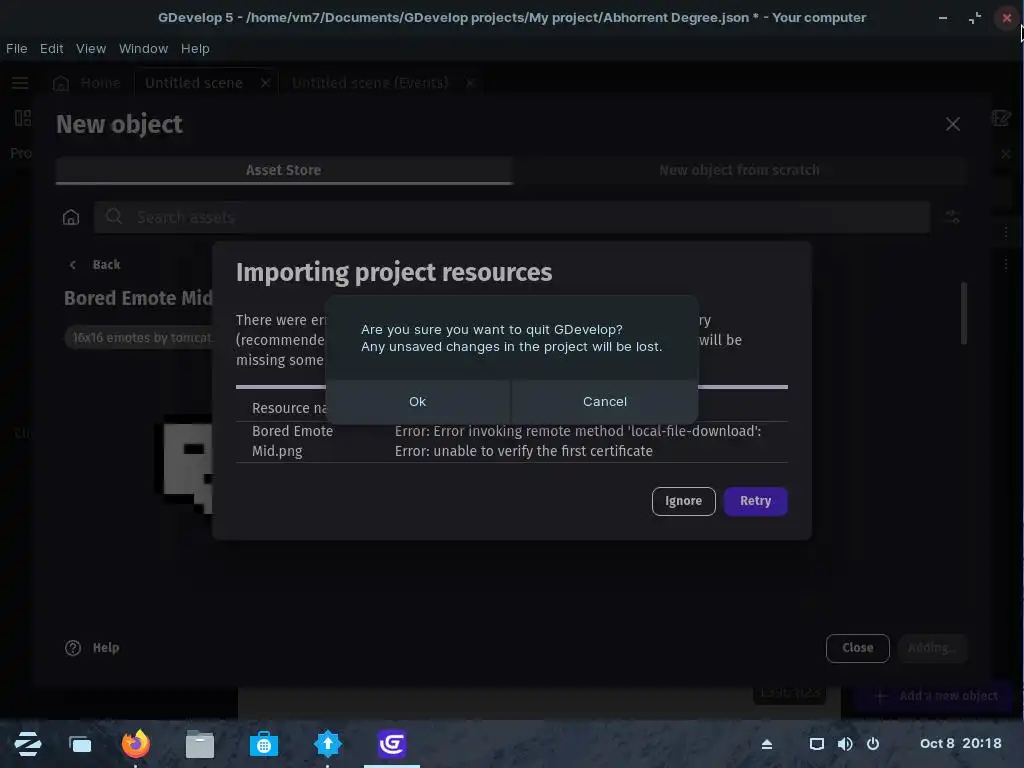Screen dimensions: 1024x768
Task: Open the Edit menu
Action: 52,48
